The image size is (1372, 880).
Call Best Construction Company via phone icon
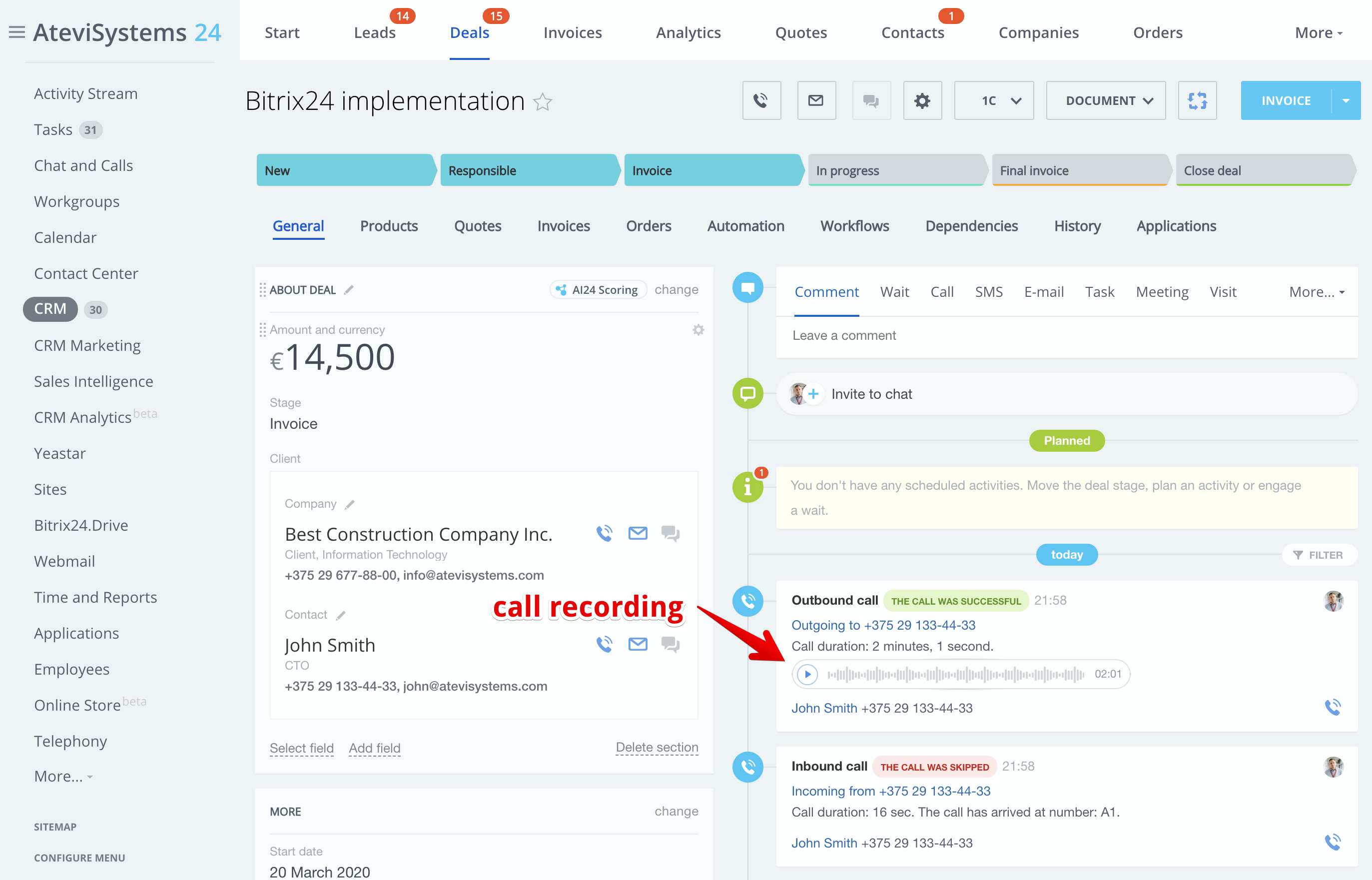click(605, 533)
